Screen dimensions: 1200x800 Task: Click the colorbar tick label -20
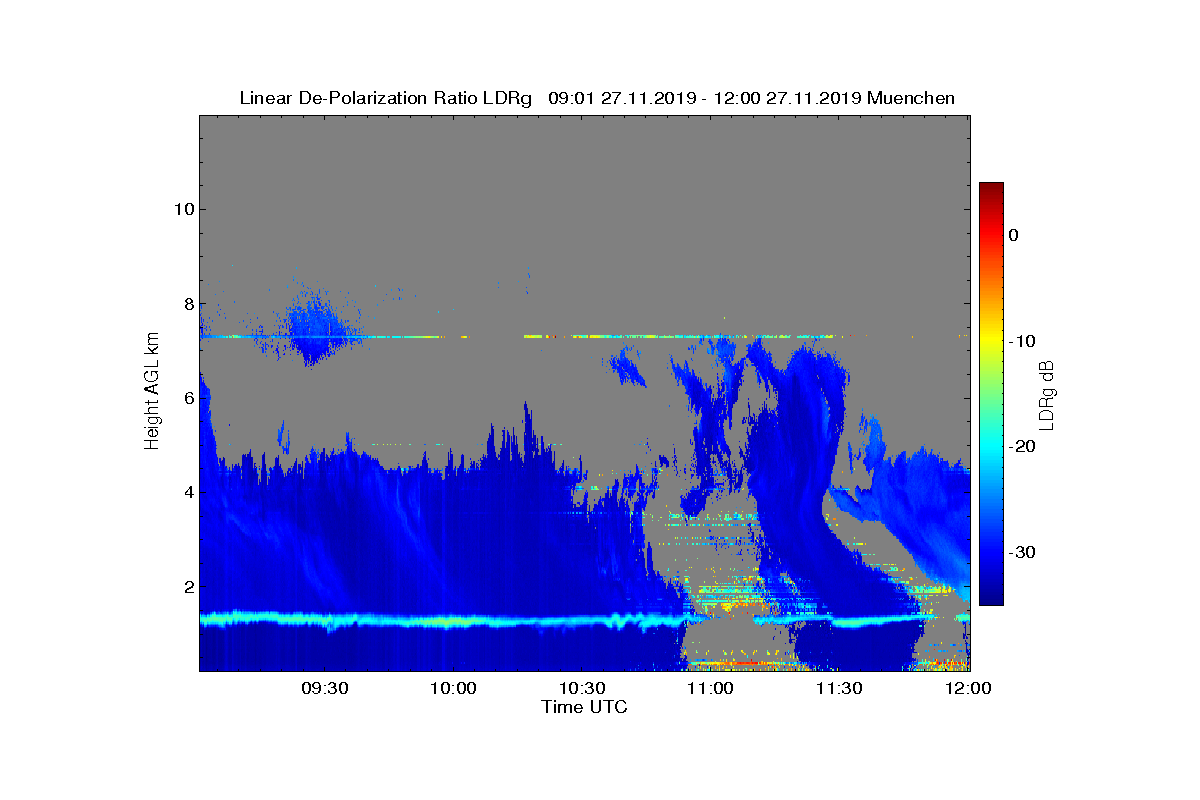click(x=1020, y=446)
